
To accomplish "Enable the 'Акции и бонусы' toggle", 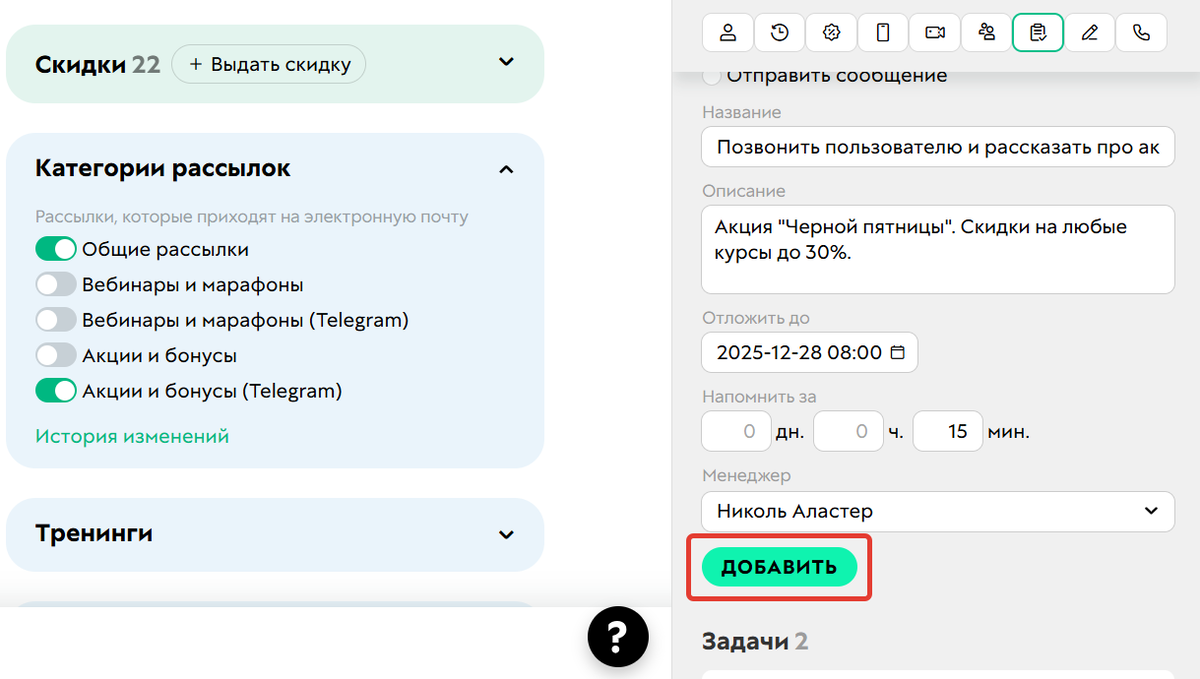I will click(56, 353).
